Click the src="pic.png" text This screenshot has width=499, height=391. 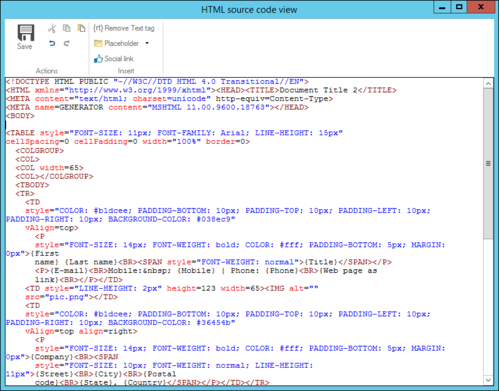[57, 297]
